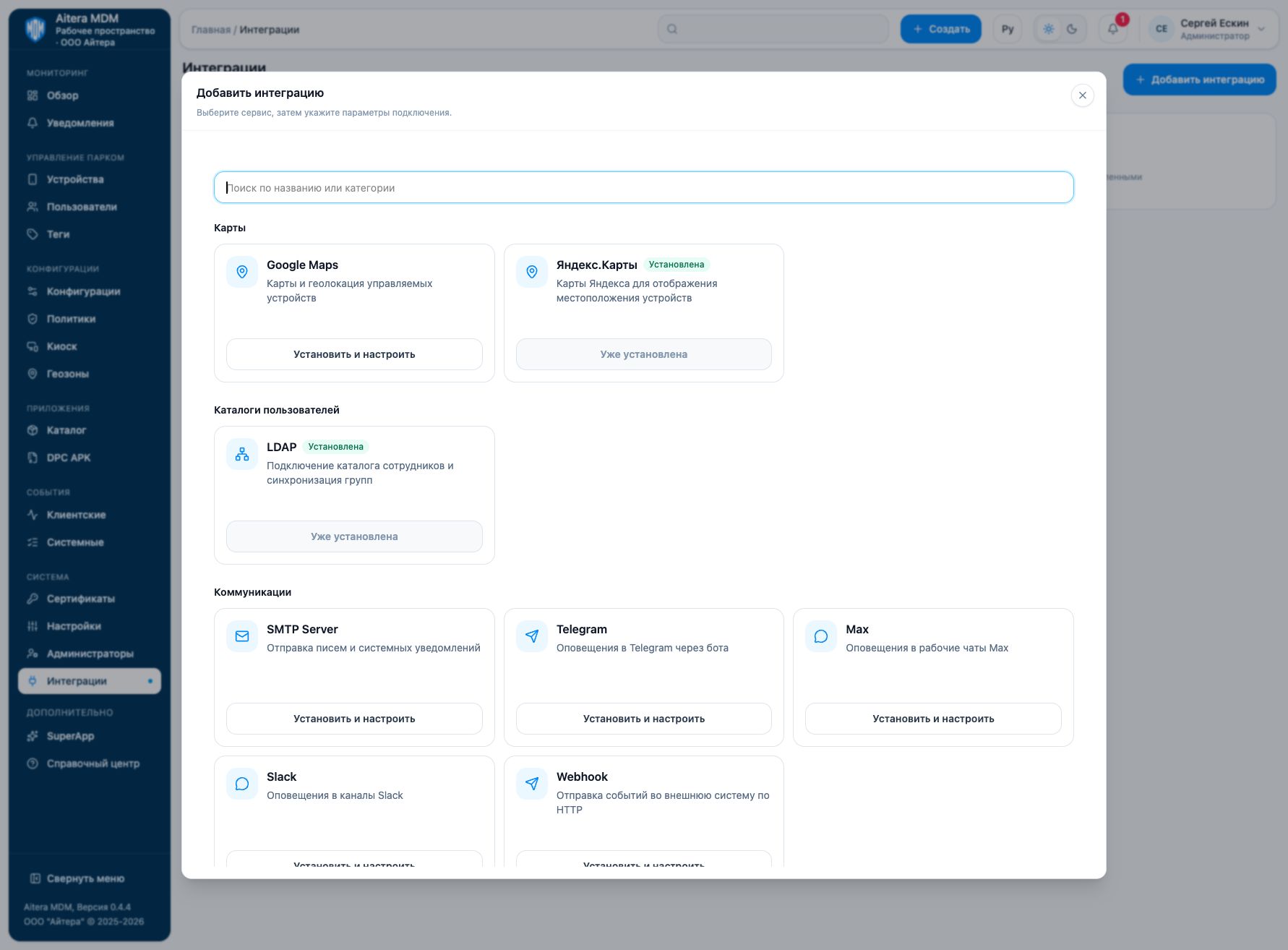Focus the integration search field
1288x950 pixels.
(643, 187)
